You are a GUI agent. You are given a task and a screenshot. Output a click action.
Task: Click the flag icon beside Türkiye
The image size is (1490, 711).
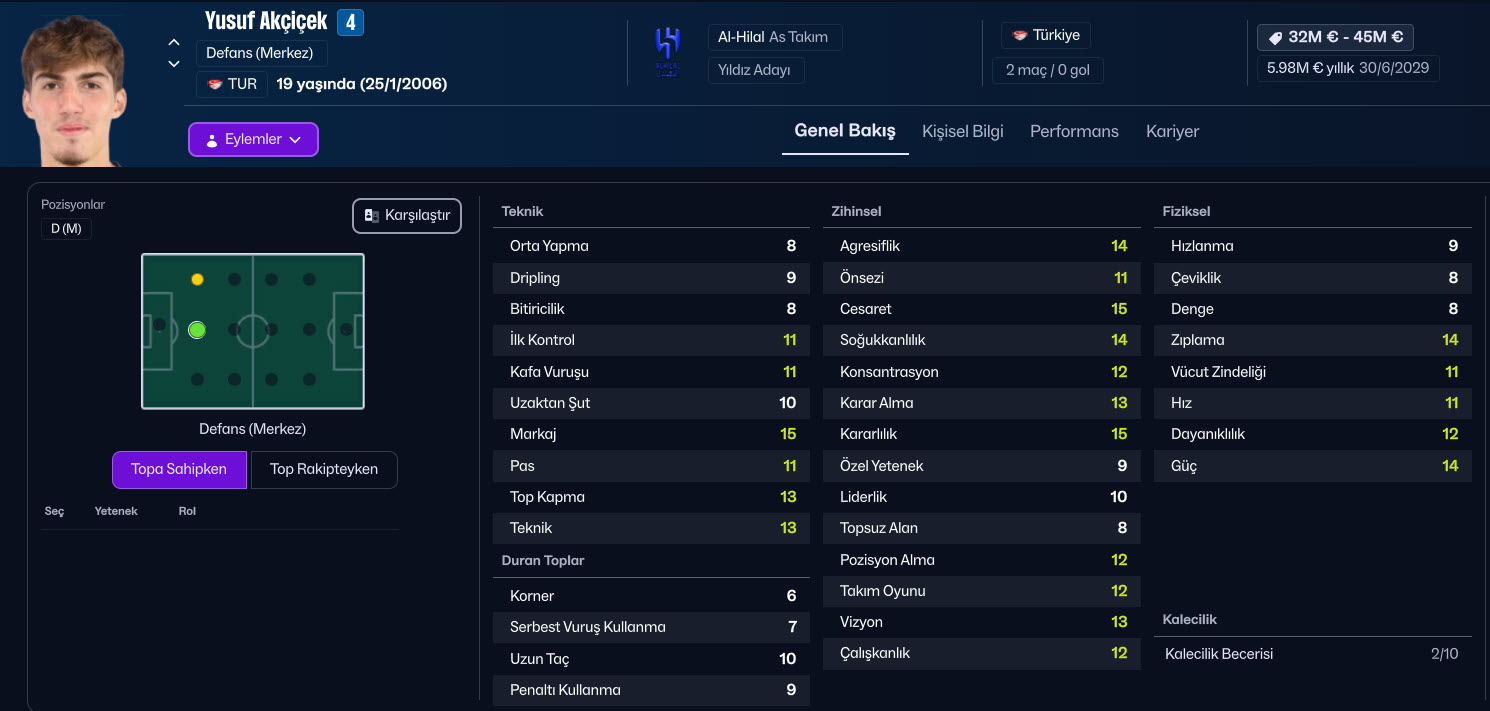1020,35
